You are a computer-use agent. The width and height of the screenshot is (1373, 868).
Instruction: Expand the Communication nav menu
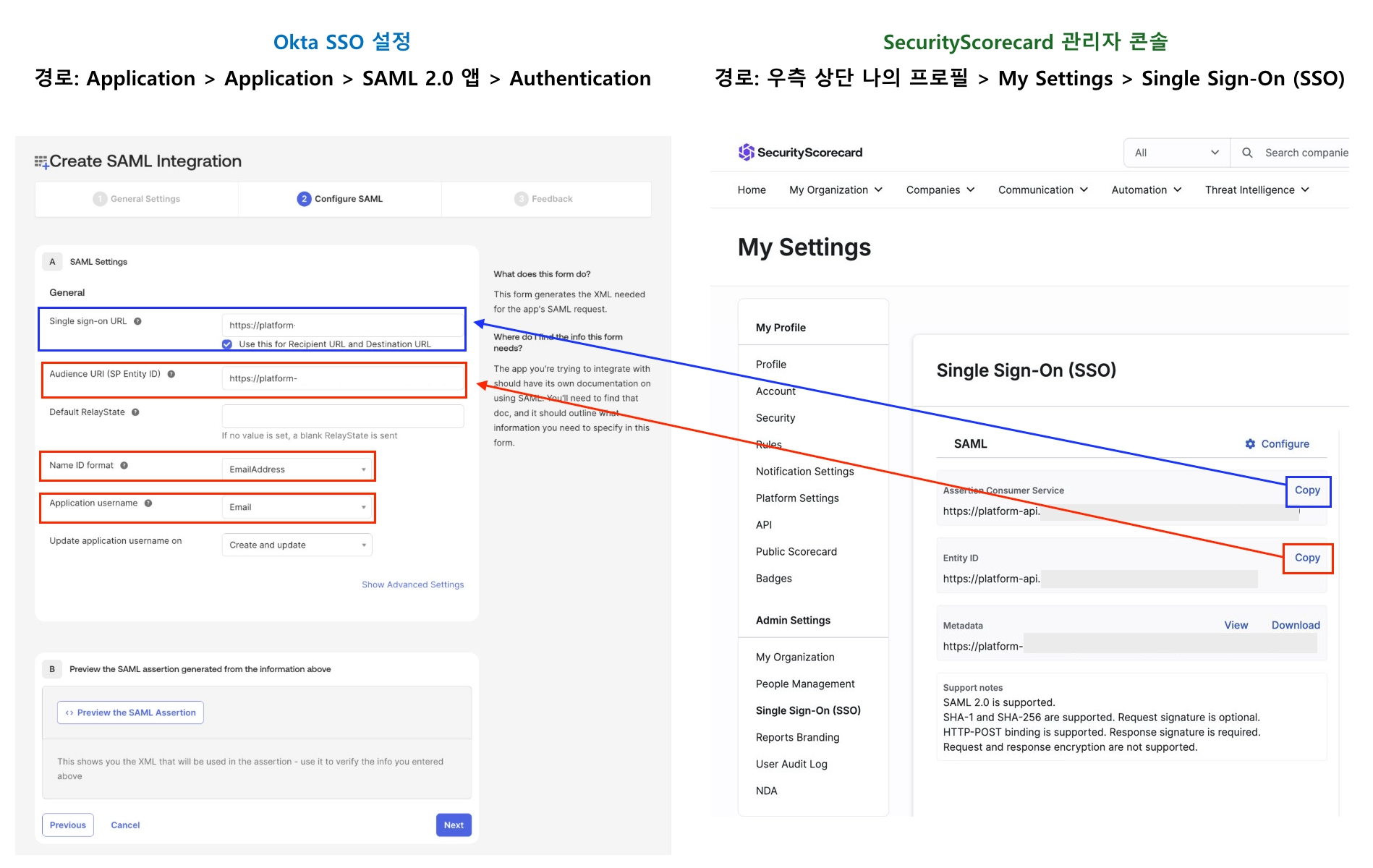pos(1043,190)
